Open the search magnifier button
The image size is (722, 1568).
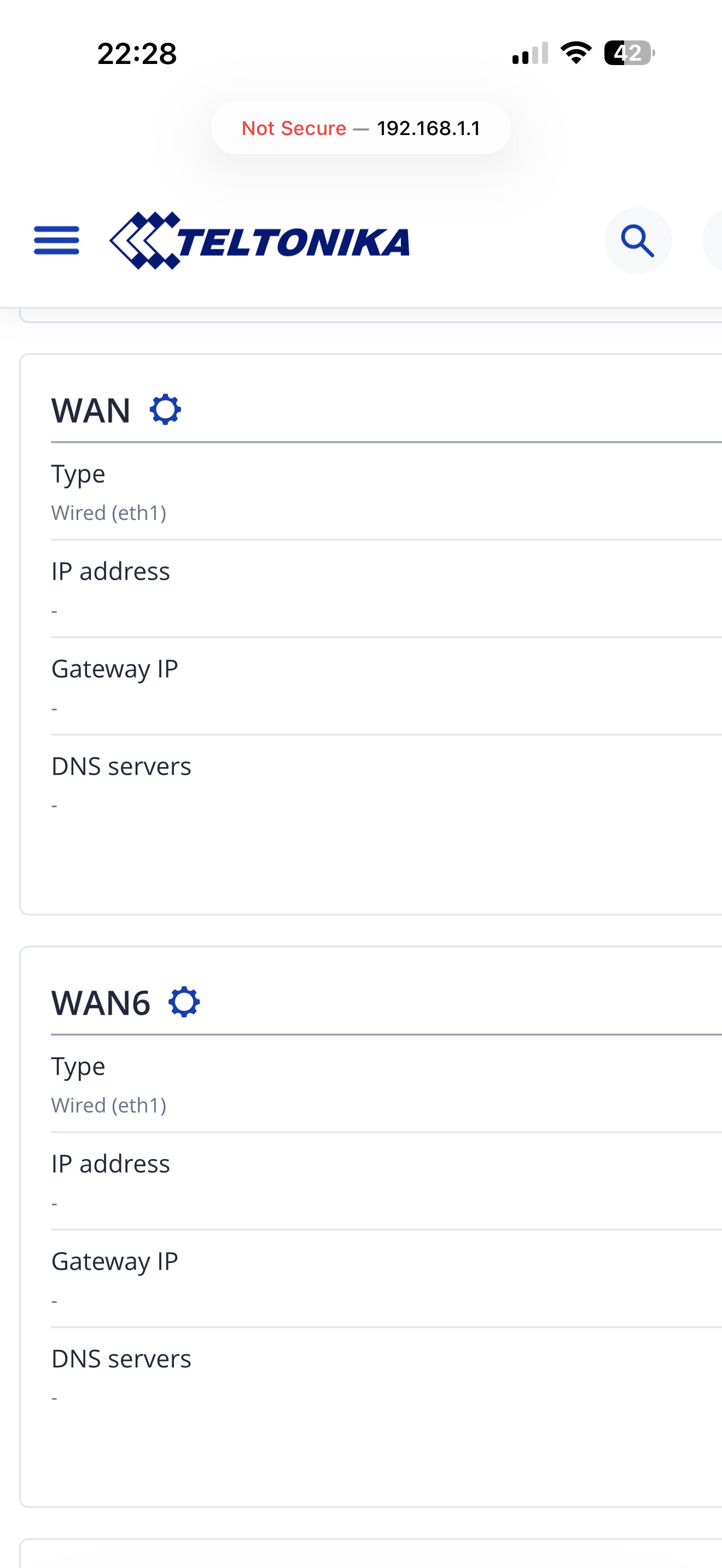637,241
